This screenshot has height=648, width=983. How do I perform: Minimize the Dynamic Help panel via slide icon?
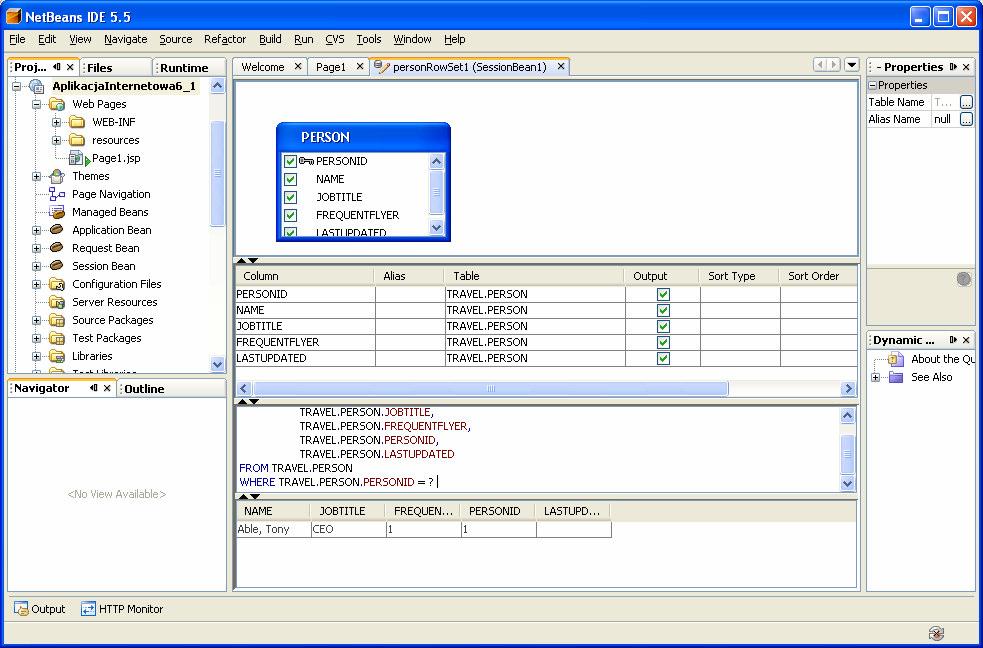point(953,340)
